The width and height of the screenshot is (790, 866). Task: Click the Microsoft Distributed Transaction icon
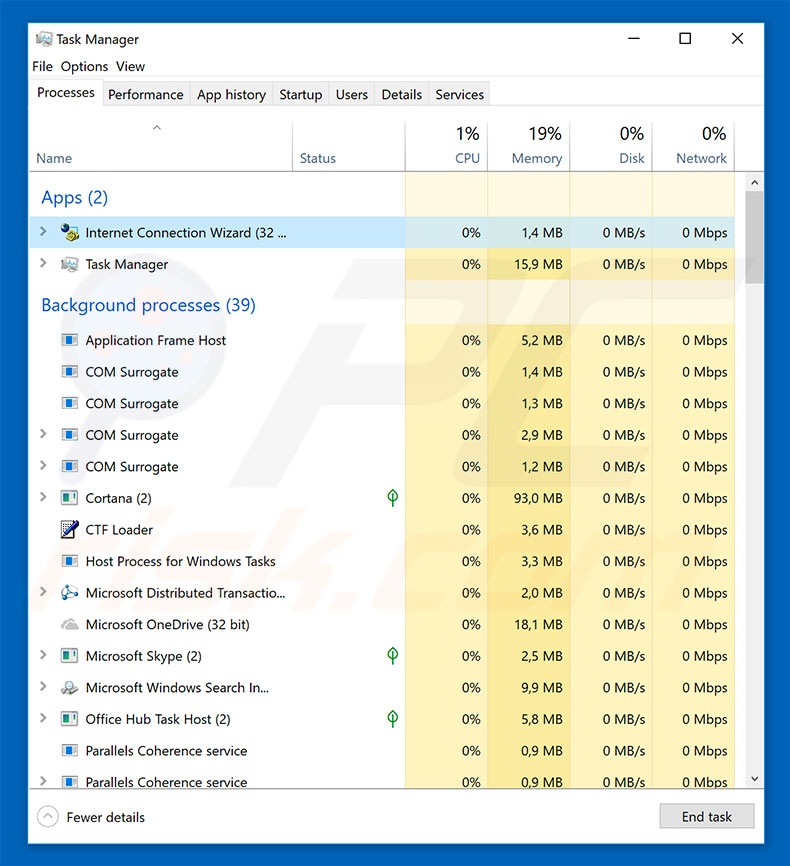pos(70,593)
